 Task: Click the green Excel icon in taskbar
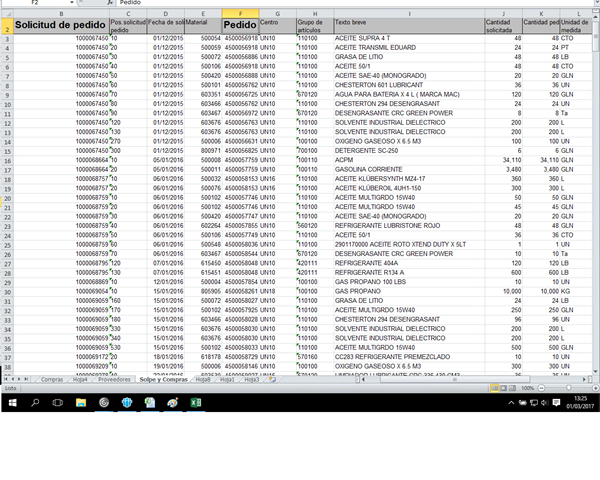pyautogui.click(x=198, y=402)
